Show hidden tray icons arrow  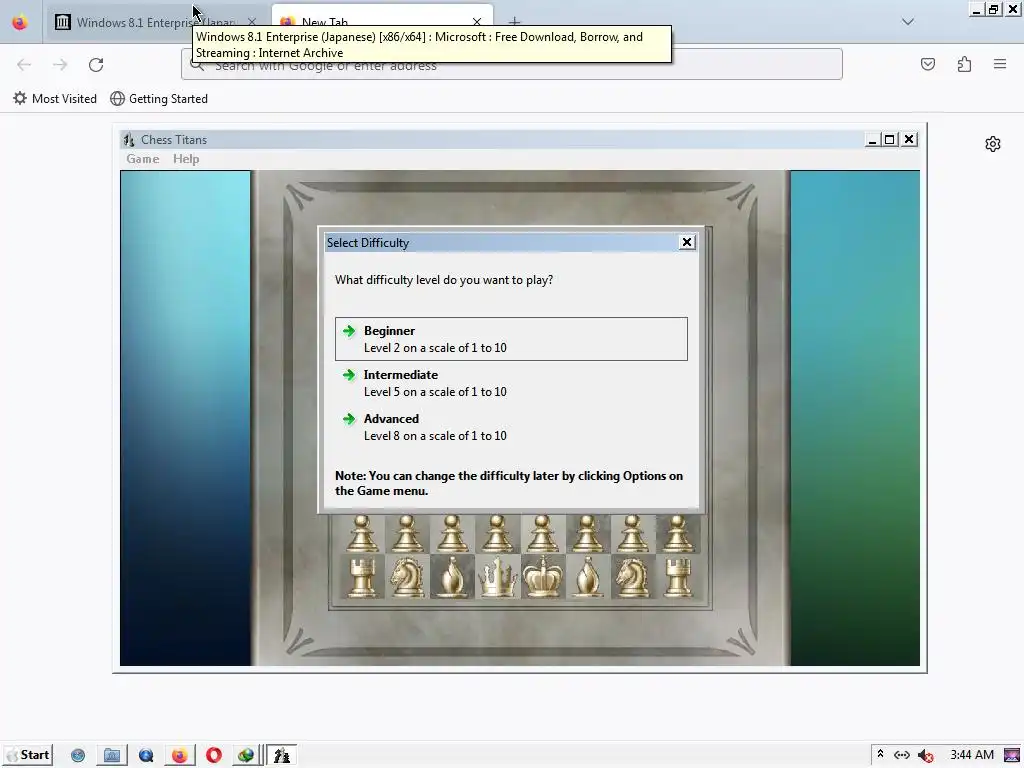point(880,754)
